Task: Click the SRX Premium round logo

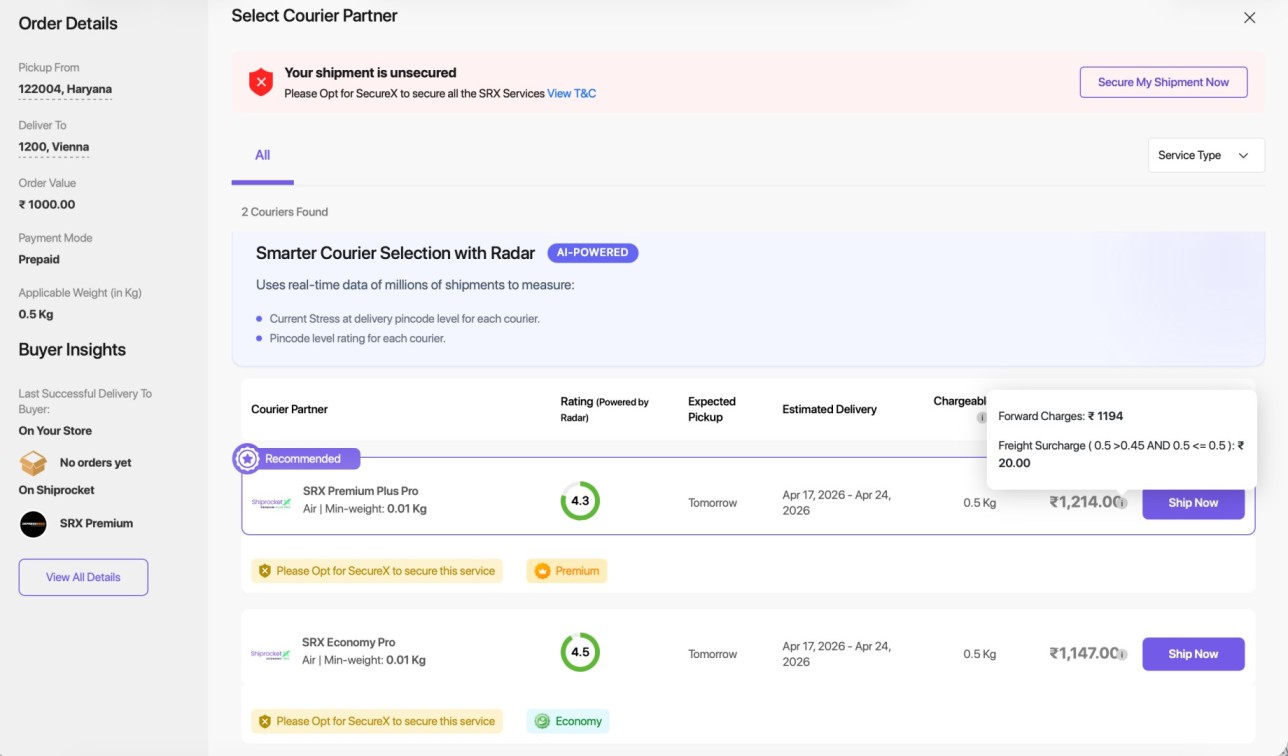Action: point(33,524)
